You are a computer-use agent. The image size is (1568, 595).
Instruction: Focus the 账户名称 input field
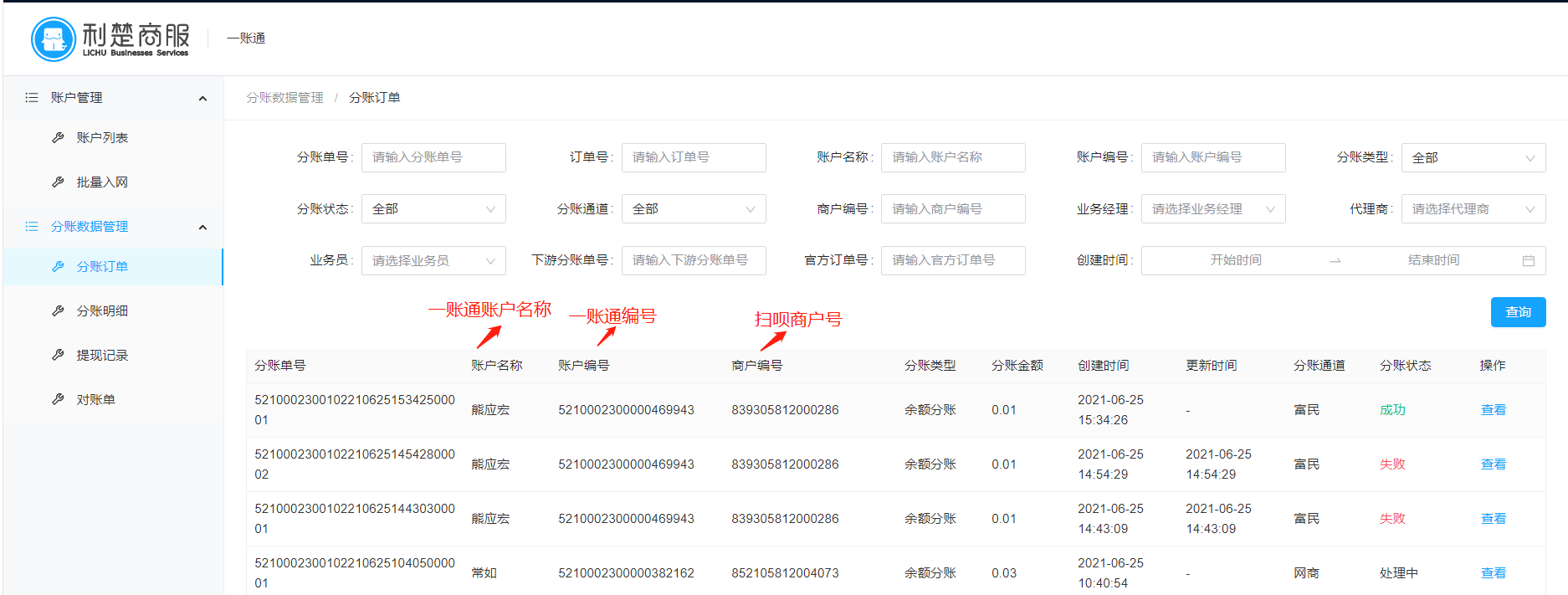[953, 158]
